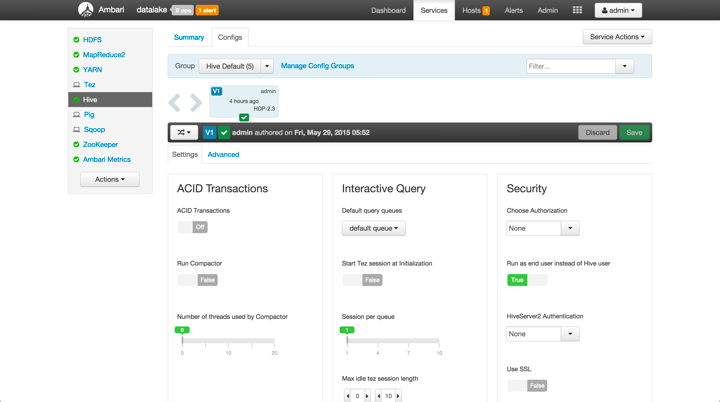Screen dimensions: 720x402
Task: Open the Manage Config Groups link
Action: [x=317, y=66]
